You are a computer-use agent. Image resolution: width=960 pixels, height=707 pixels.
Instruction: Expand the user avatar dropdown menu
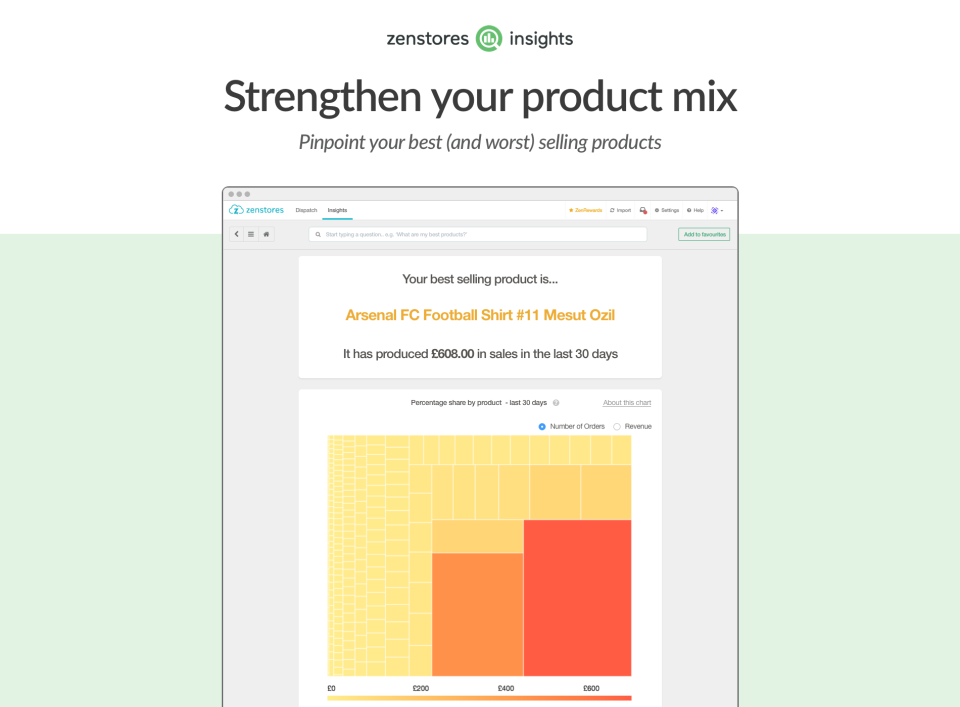(x=717, y=210)
